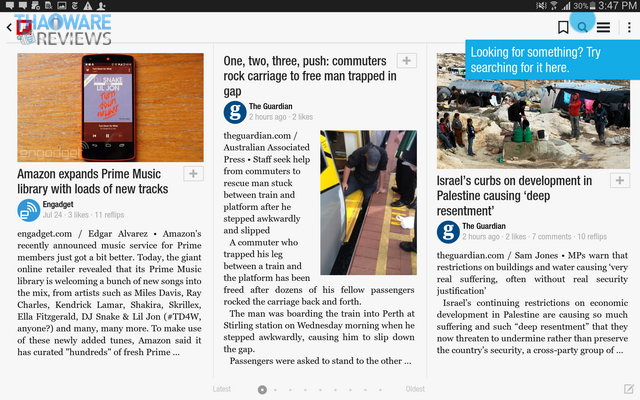Tap the red Flipboard logo

point(24,27)
